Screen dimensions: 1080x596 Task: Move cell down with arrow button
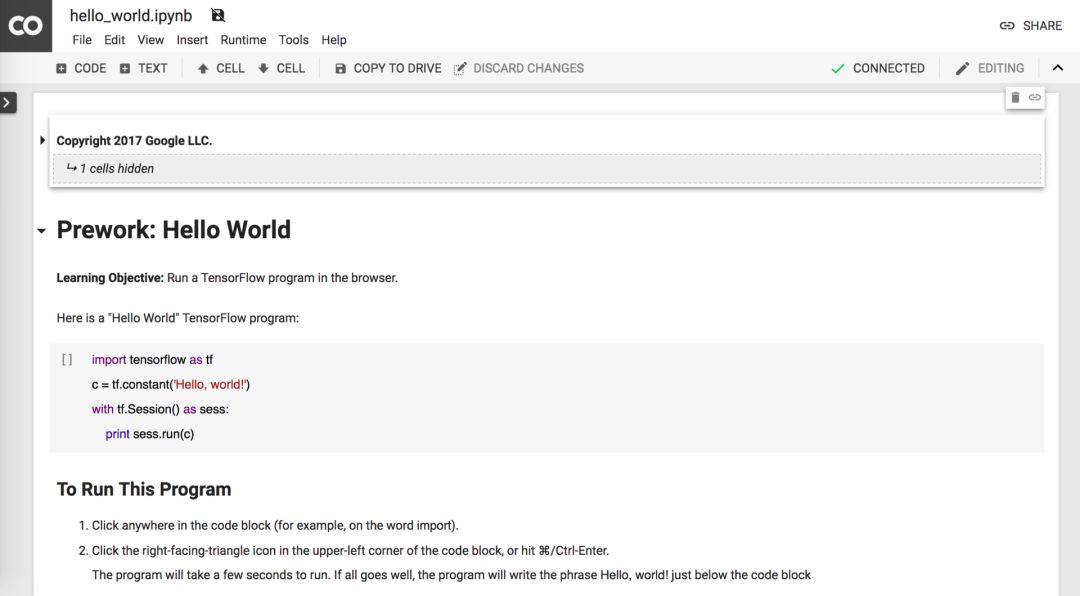281,68
